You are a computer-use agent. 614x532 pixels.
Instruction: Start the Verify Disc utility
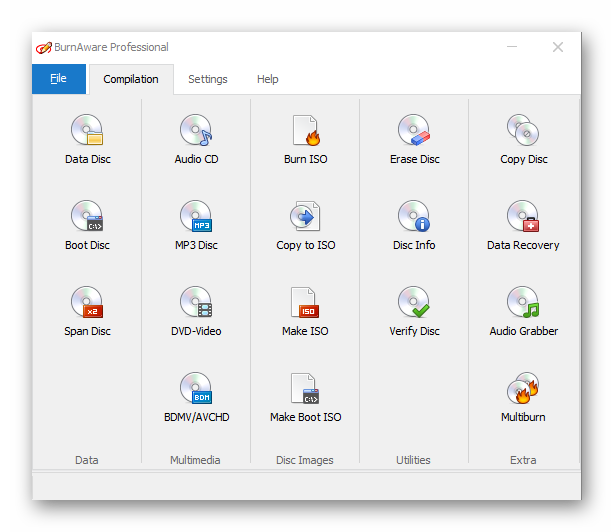[x=414, y=312]
